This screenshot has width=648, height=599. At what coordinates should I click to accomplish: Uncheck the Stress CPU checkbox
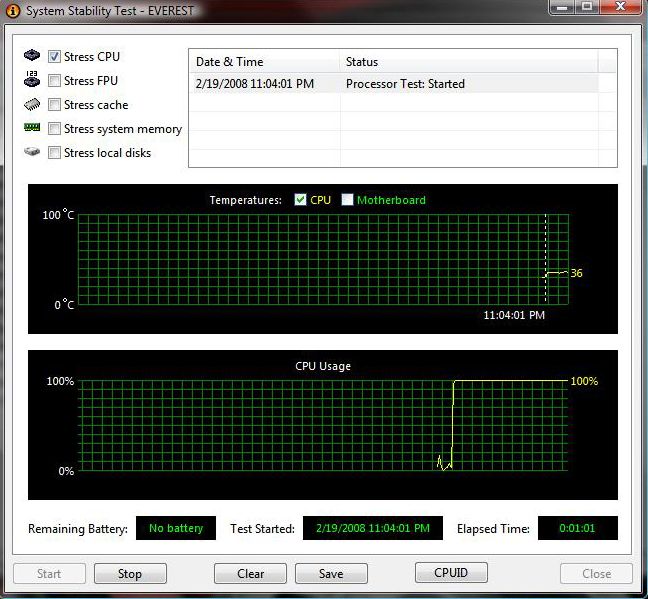tap(55, 57)
